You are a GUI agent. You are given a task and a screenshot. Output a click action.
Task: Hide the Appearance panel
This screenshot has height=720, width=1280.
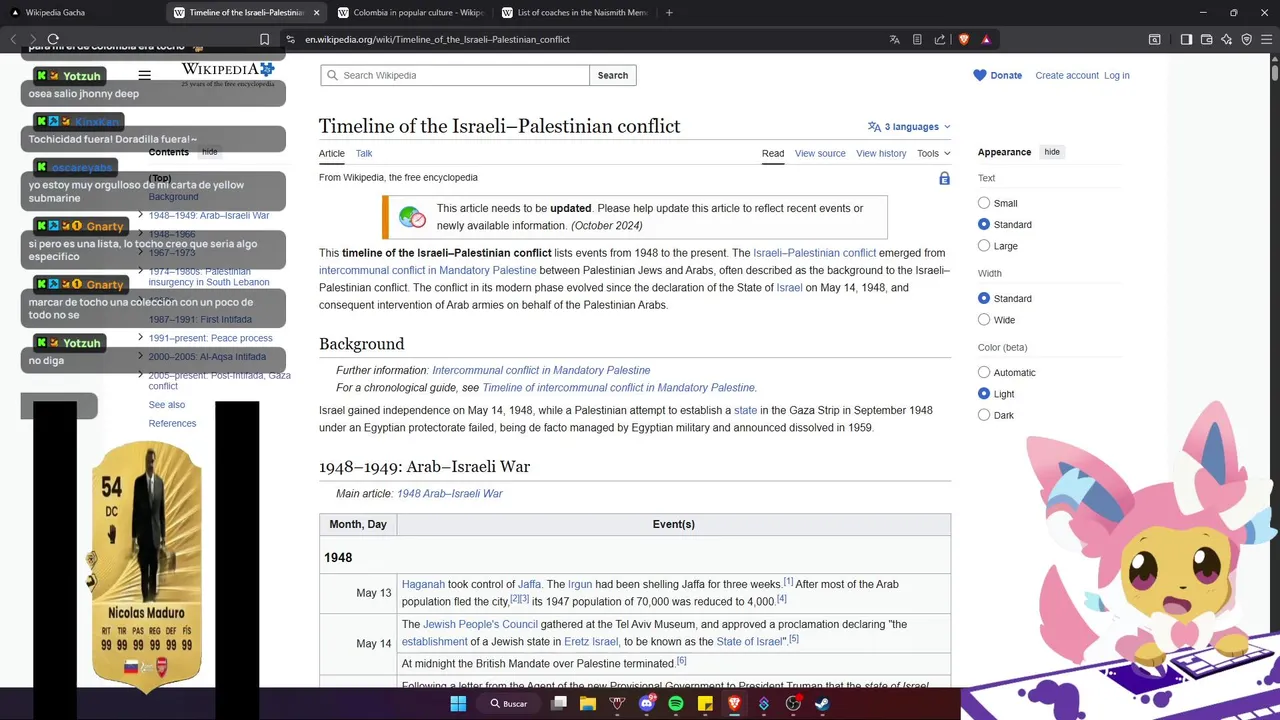(x=1052, y=152)
